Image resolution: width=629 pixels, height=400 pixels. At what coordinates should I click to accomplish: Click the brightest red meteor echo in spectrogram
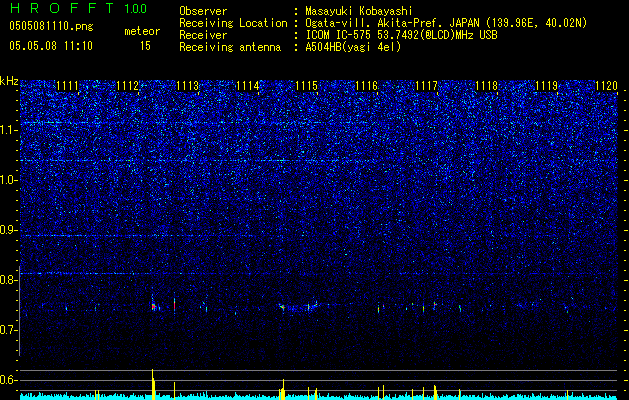(x=153, y=307)
